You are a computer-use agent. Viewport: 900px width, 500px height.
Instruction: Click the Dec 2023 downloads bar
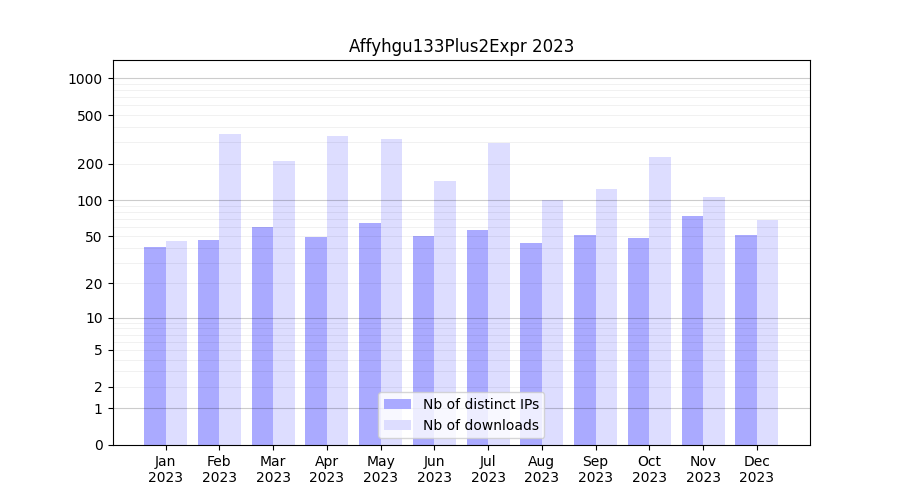pyautogui.click(x=767, y=332)
